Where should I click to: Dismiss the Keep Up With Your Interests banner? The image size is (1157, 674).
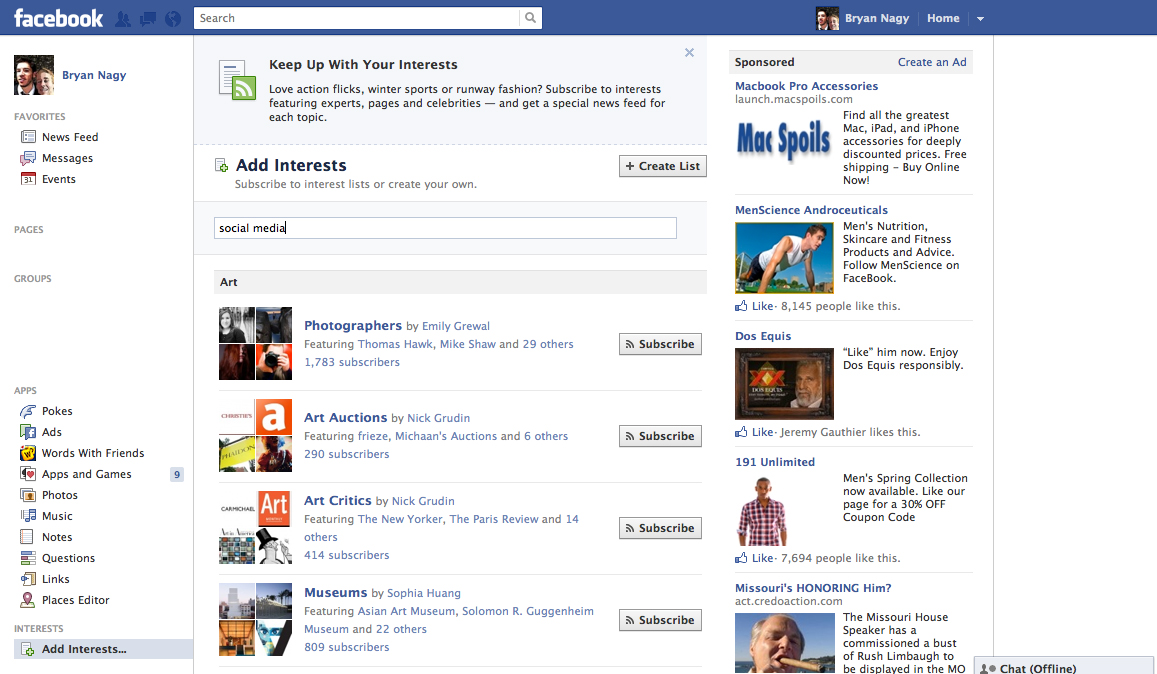coord(689,53)
